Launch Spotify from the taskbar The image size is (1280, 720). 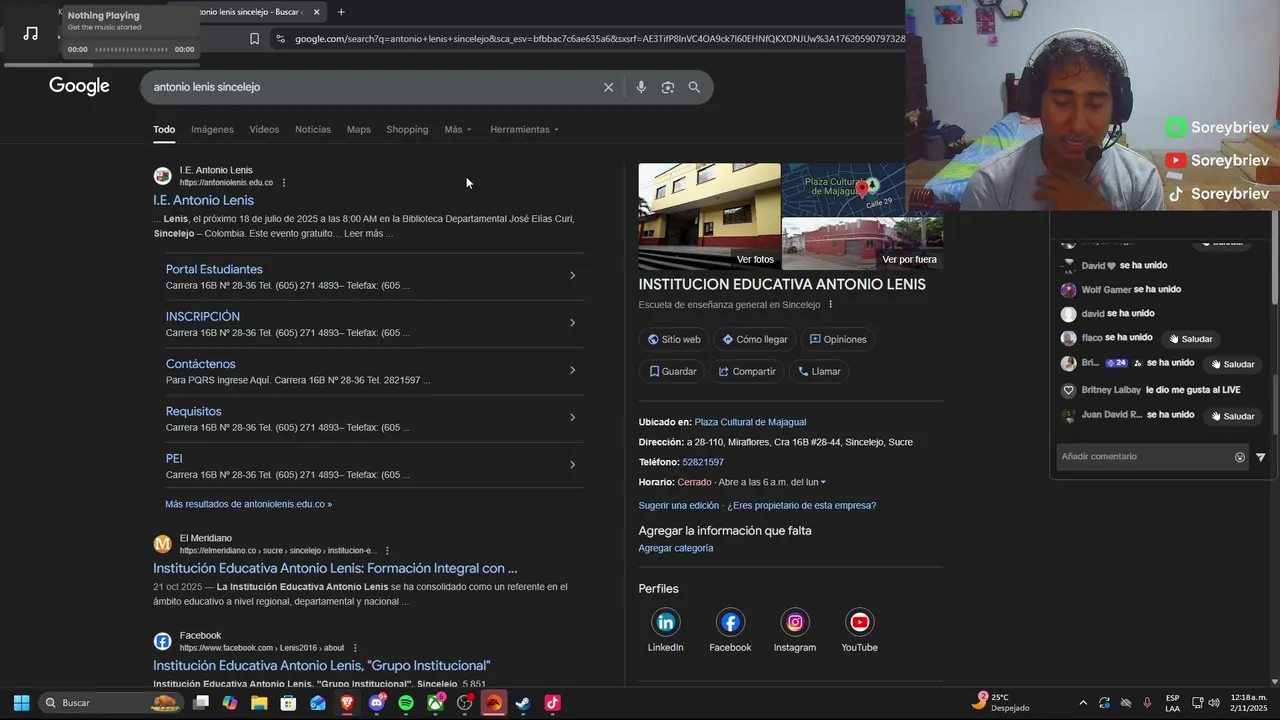click(406, 703)
